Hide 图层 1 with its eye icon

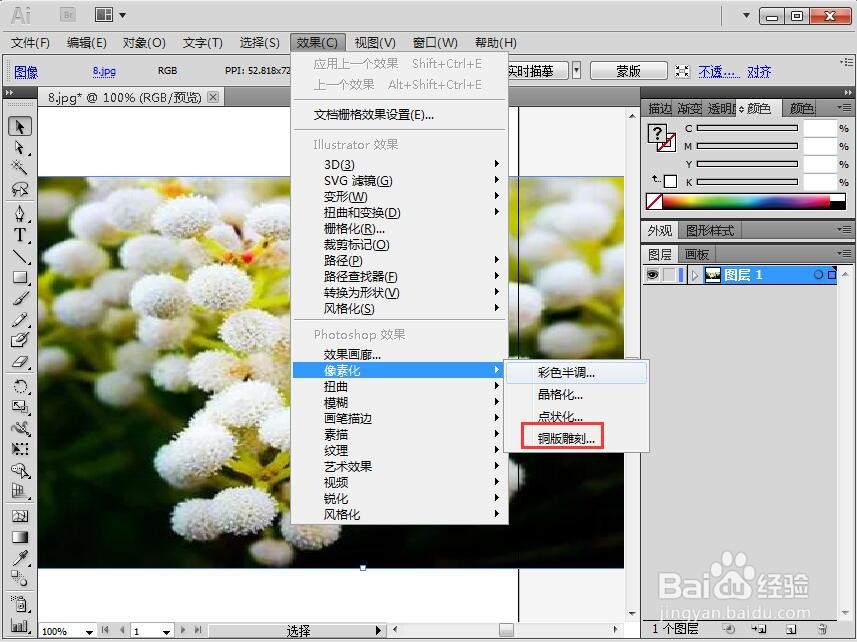click(x=652, y=274)
